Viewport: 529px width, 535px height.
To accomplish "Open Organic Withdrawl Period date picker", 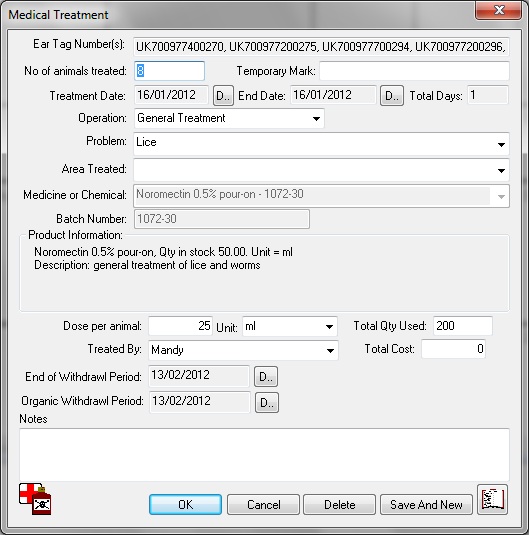I will click(267, 403).
